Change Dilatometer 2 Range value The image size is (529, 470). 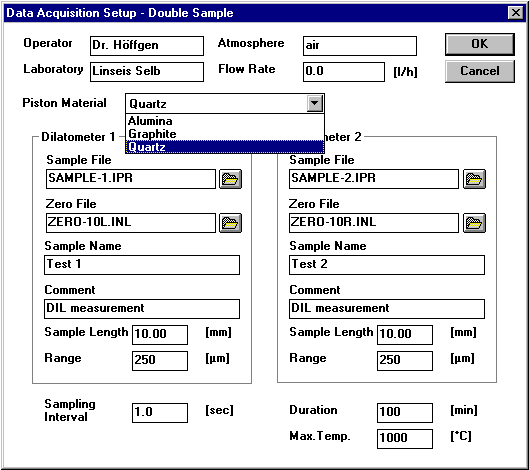pos(405,361)
